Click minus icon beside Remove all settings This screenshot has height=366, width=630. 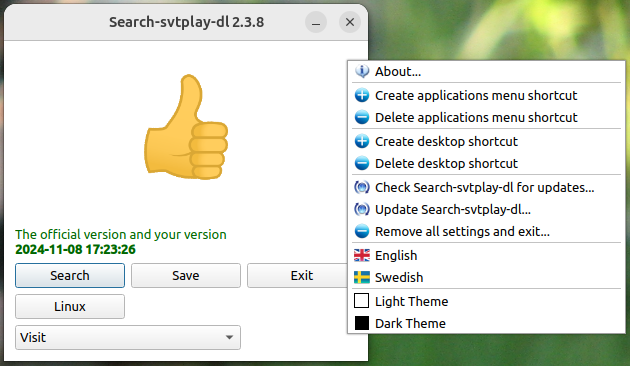pyautogui.click(x=362, y=231)
